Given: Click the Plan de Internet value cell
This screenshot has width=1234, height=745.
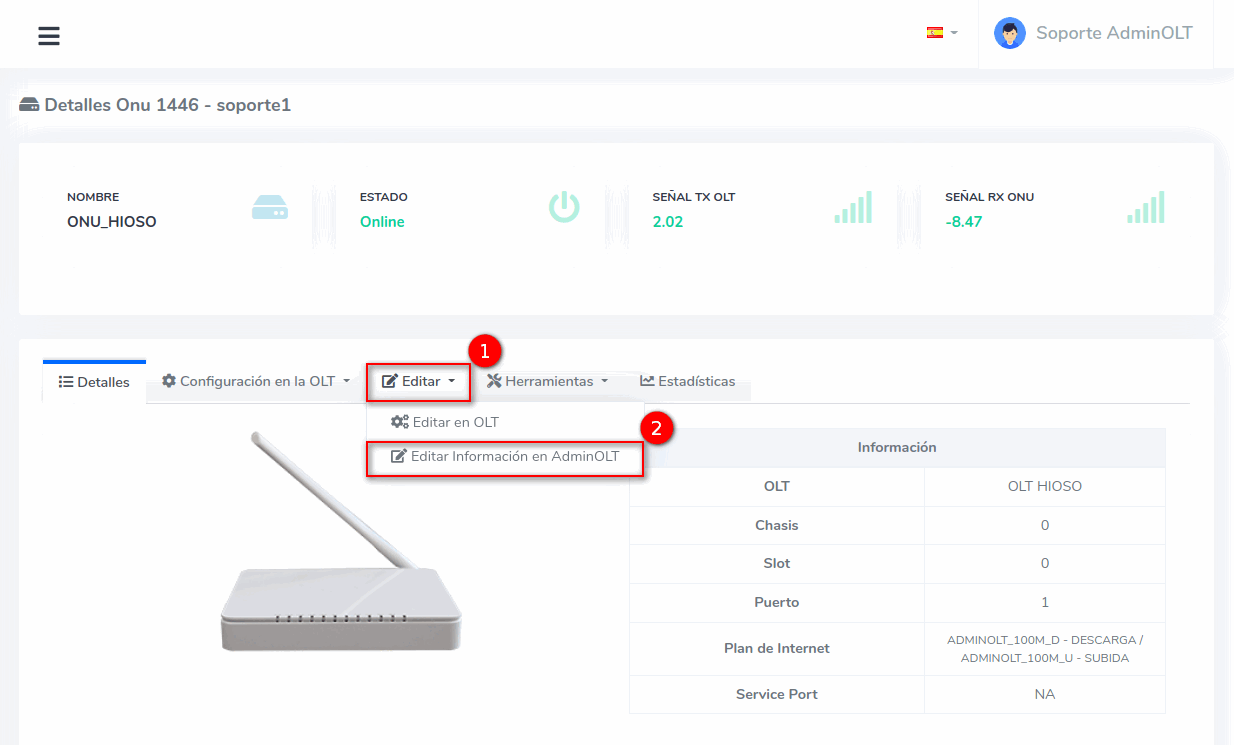Looking at the screenshot, I should (x=1044, y=648).
